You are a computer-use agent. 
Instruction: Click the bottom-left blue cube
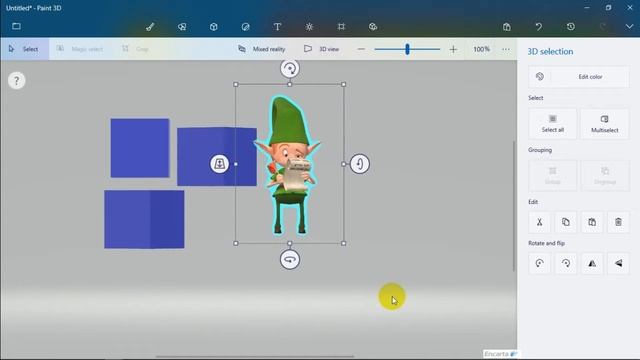[x=144, y=219]
